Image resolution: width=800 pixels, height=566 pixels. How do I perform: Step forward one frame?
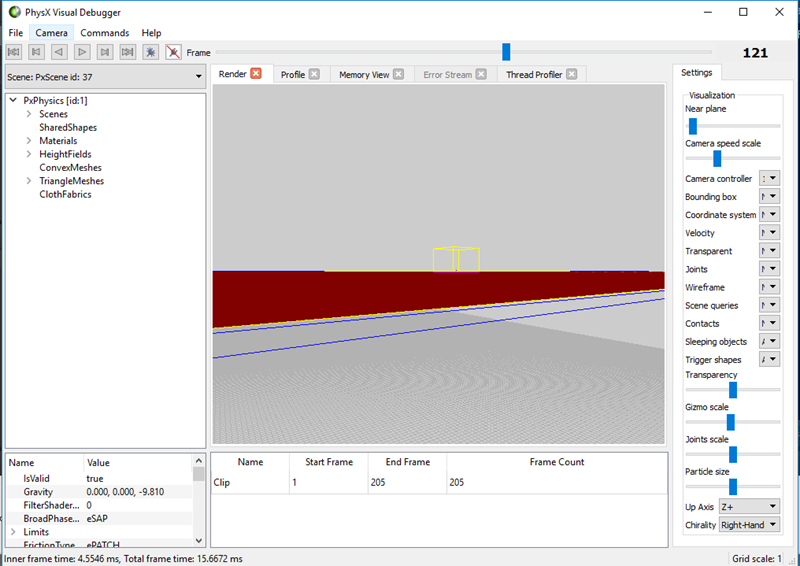[105, 52]
